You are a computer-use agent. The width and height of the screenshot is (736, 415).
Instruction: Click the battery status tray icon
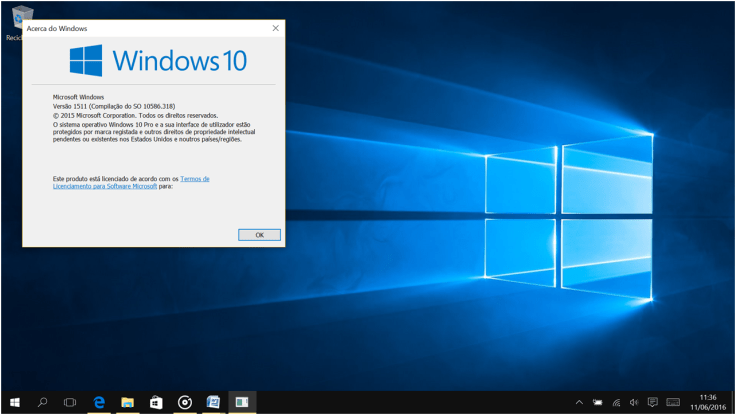pyautogui.click(x=599, y=402)
